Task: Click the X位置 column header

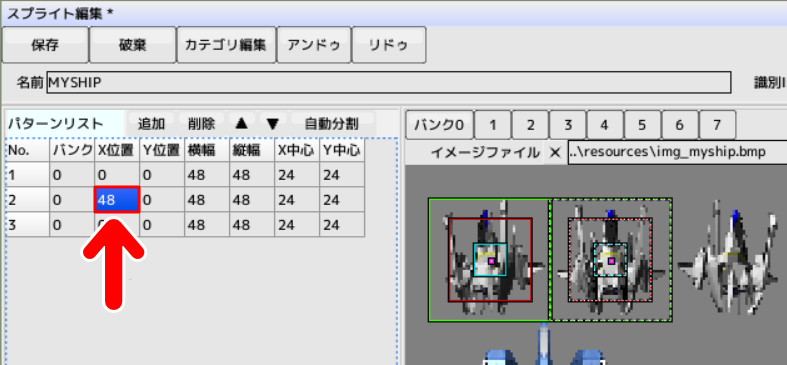Action: 117,150
